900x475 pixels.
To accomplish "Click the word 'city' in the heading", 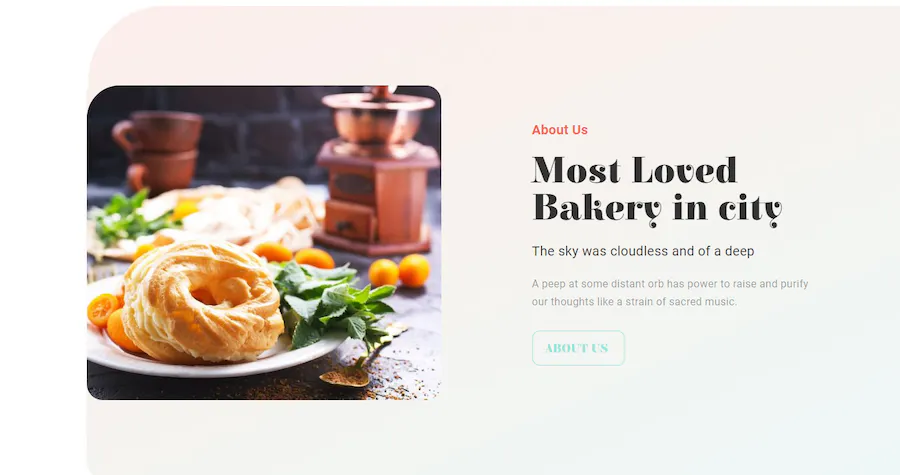I will tap(751, 210).
